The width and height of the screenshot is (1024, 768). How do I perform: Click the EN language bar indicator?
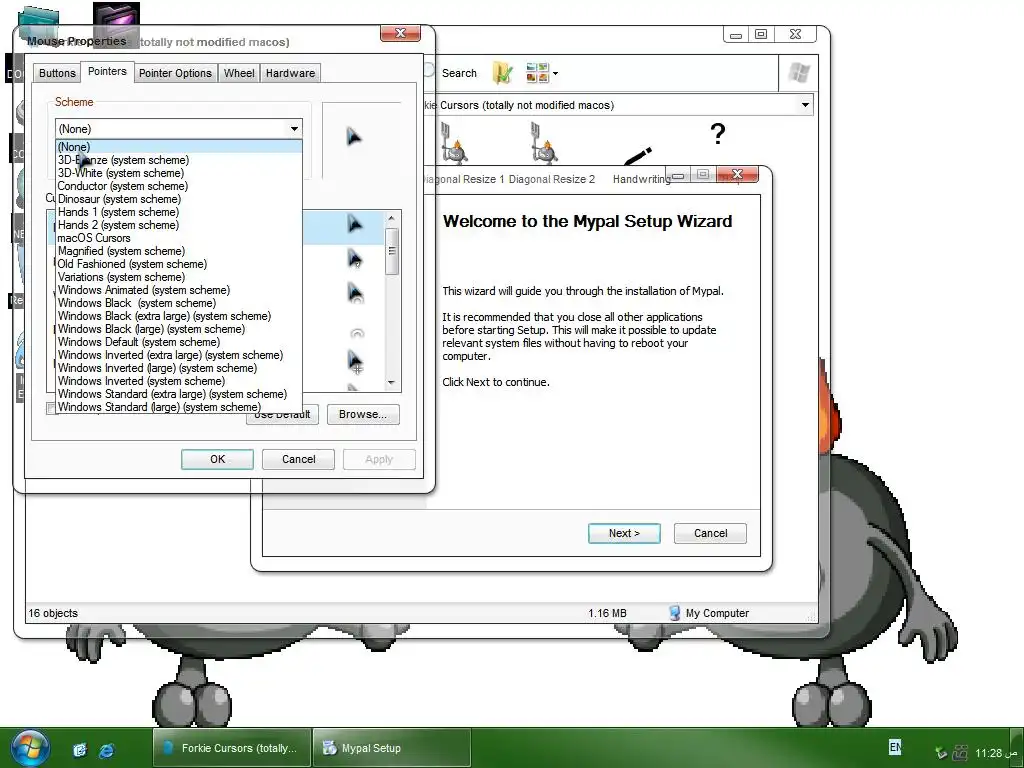(x=895, y=746)
